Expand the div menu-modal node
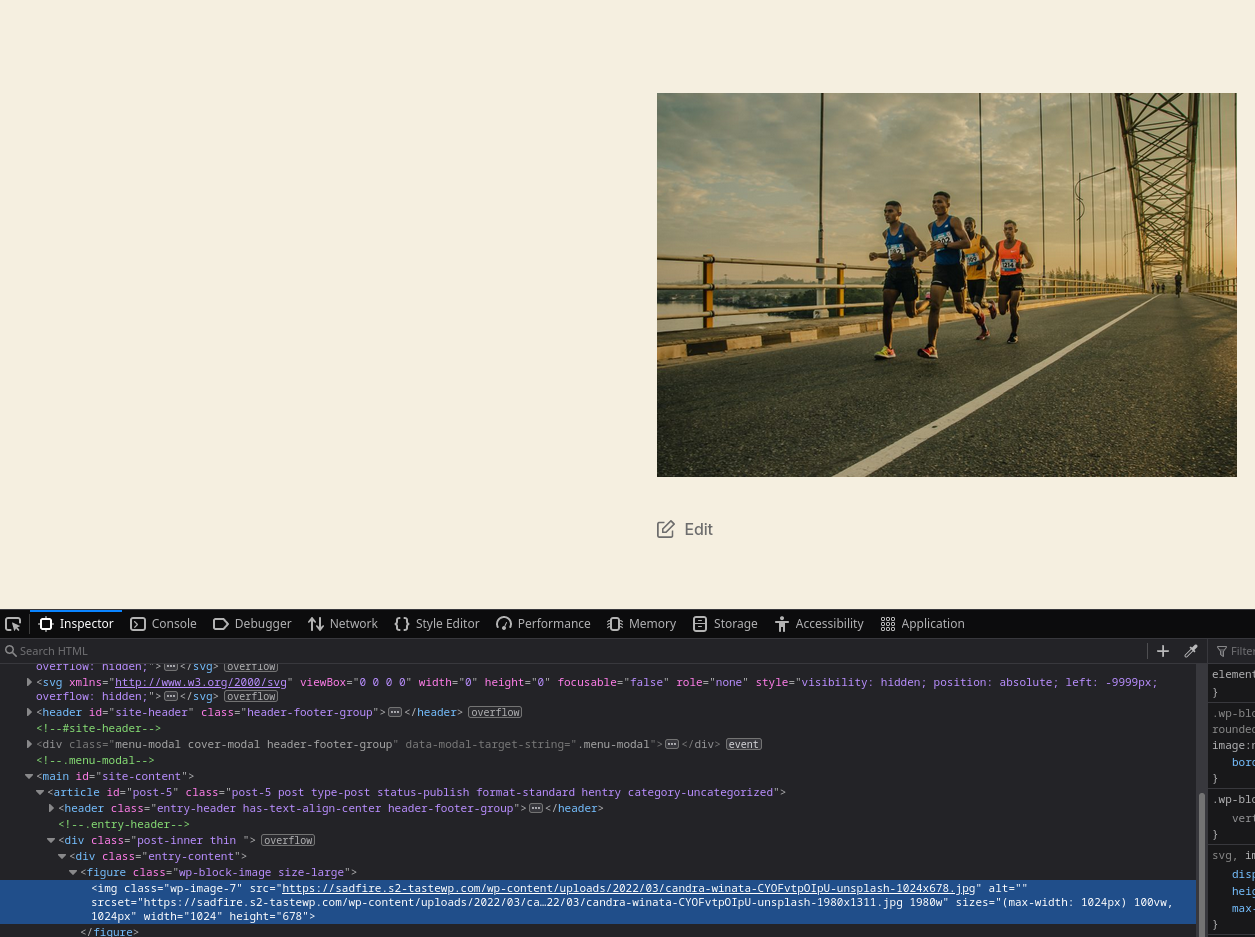1255x937 pixels. (x=29, y=744)
